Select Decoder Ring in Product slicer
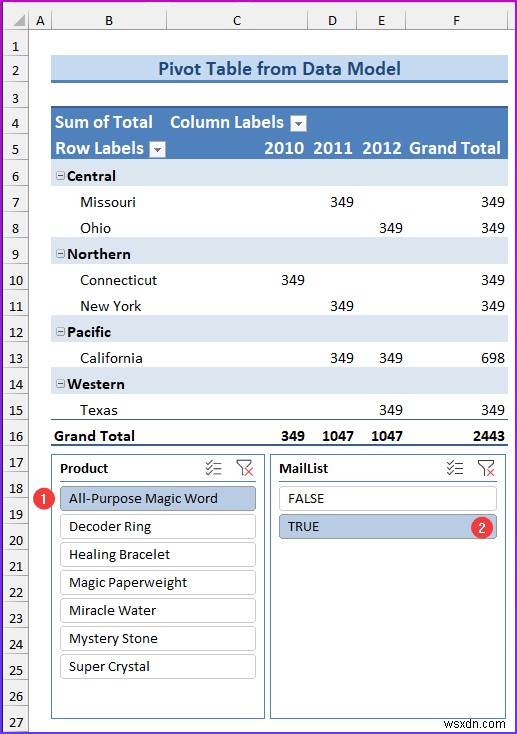The image size is (517, 734). click(x=158, y=527)
